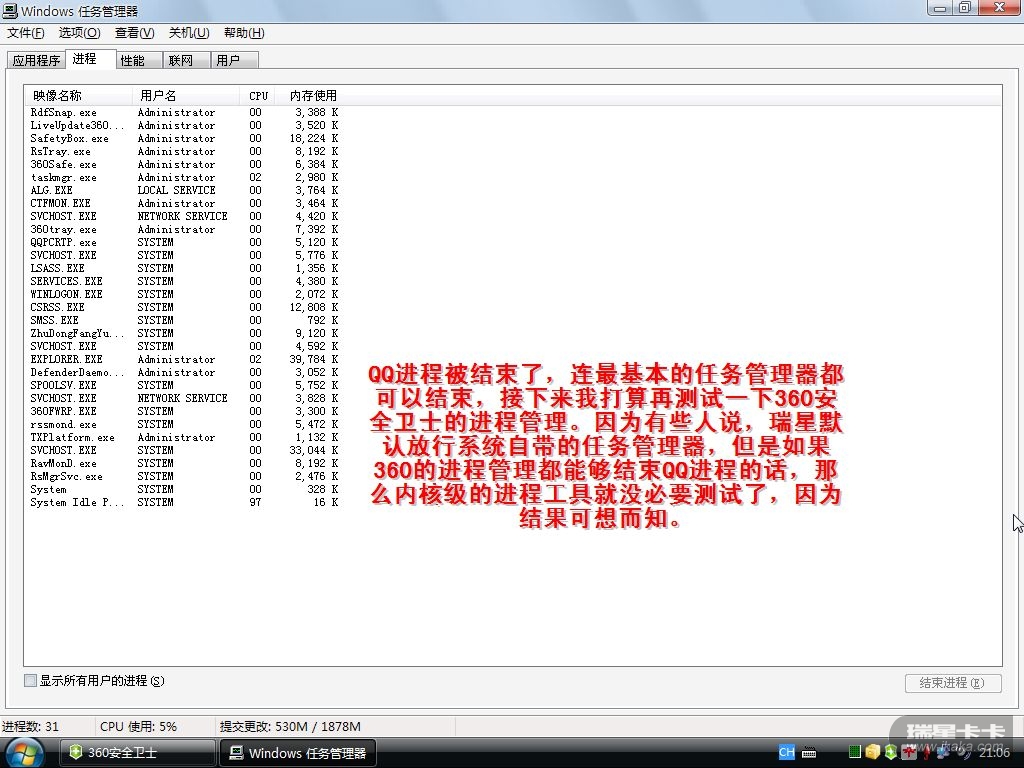Click the 进程数: 31 status bar entry
This screenshot has width=1024, height=768.
click(x=31, y=726)
